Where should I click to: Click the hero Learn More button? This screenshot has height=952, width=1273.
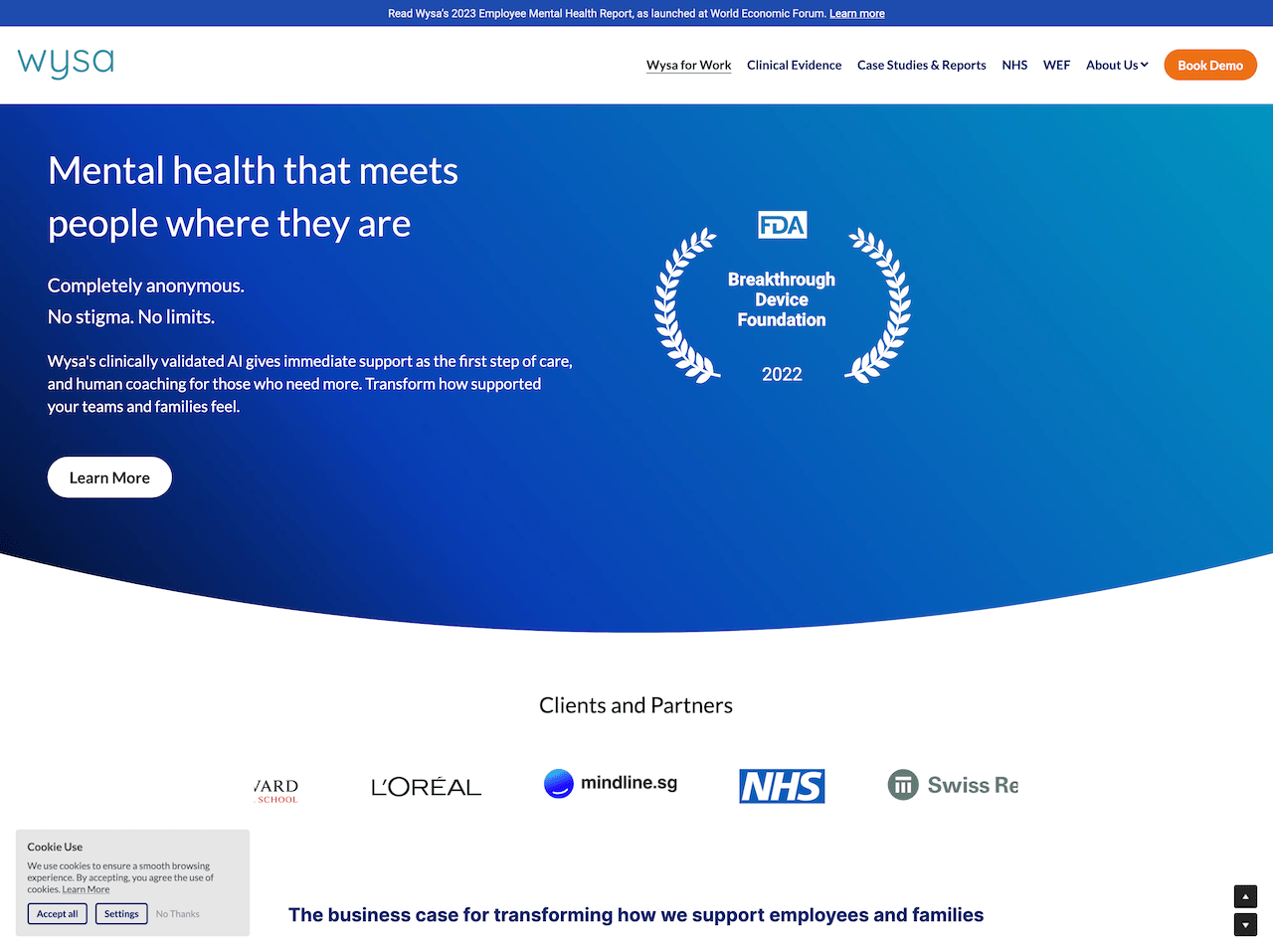click(x=109, y=477)
